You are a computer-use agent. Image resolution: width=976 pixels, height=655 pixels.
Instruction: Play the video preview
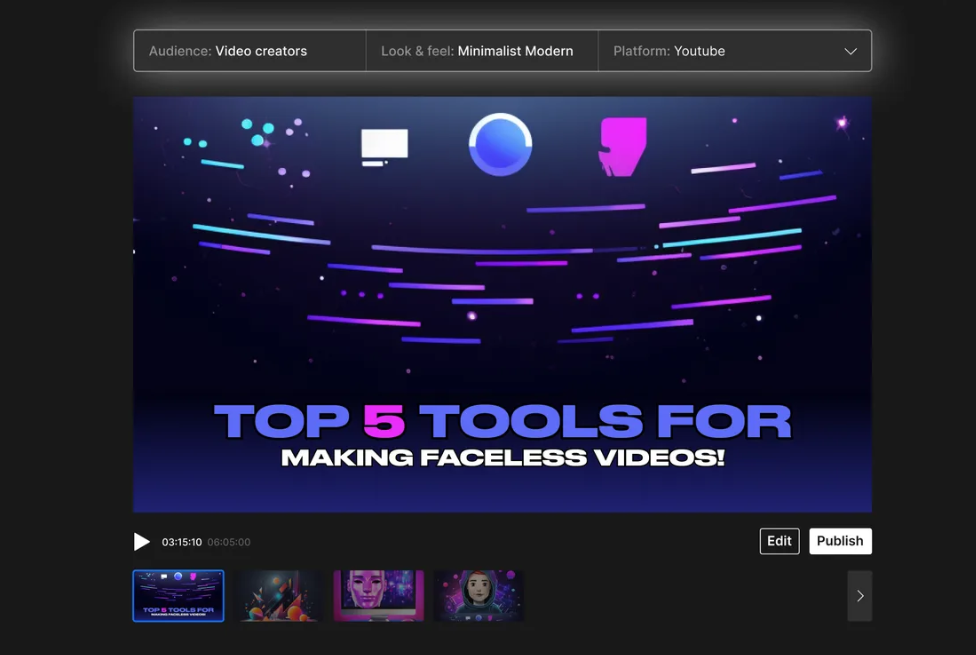pyautogui.click(x=142, y=542)
